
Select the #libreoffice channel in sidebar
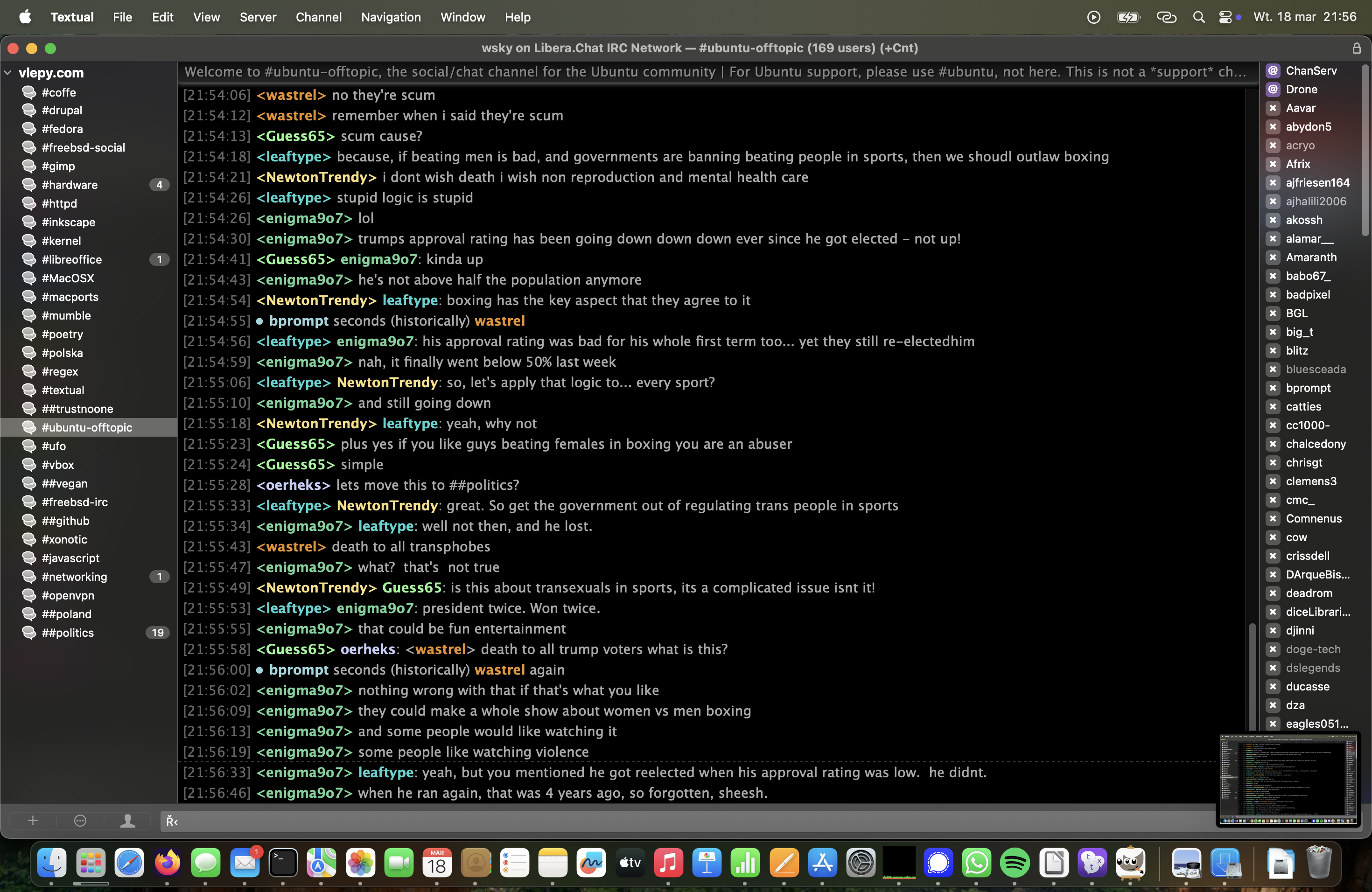[x=71, y=259]
